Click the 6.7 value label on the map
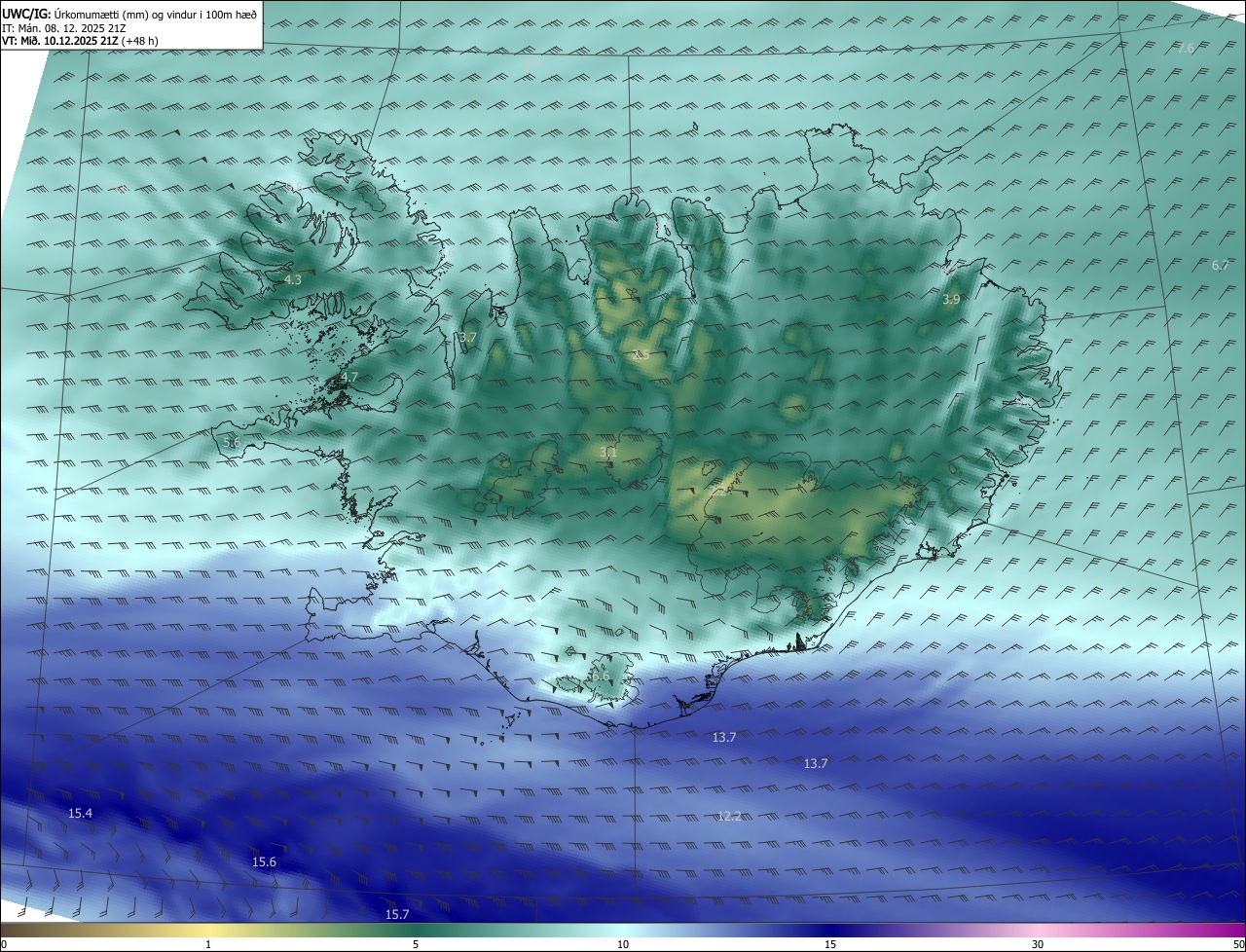The width and height of the screenshot is (1246, 952). [1221, 265]
